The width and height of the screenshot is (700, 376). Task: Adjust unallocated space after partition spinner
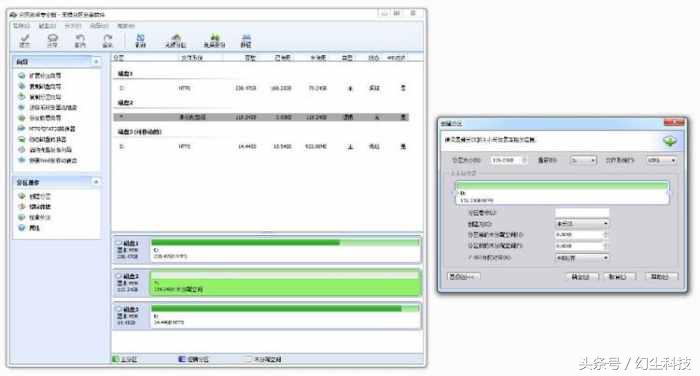point(606,246)
